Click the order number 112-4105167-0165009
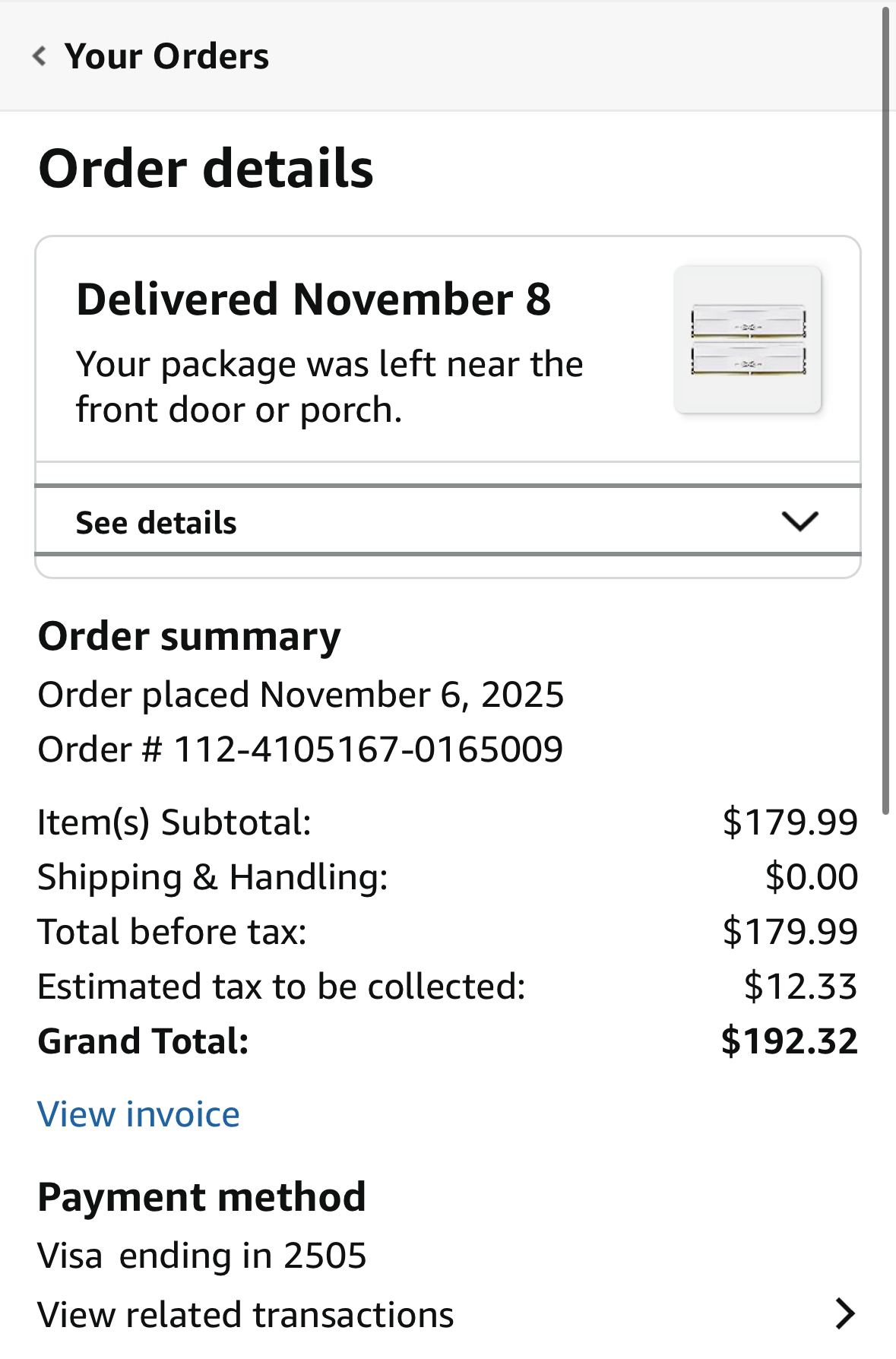The image size is (896, 1359). (x=369, y=749)
